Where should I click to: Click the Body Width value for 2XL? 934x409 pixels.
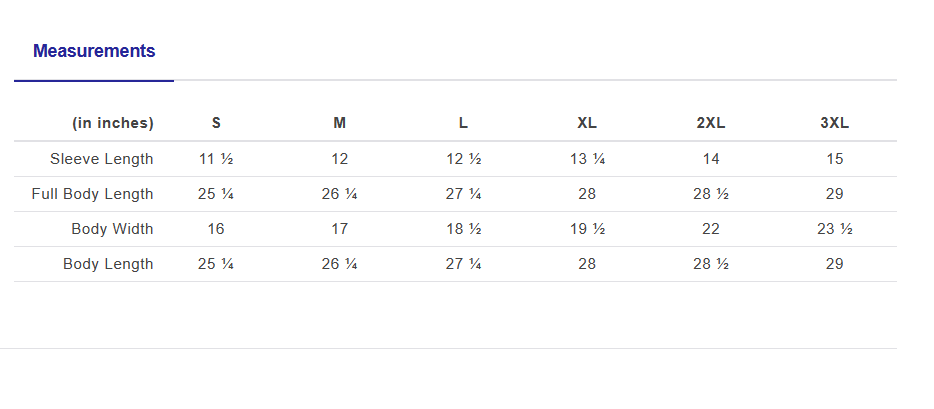(x=711, y=229)
